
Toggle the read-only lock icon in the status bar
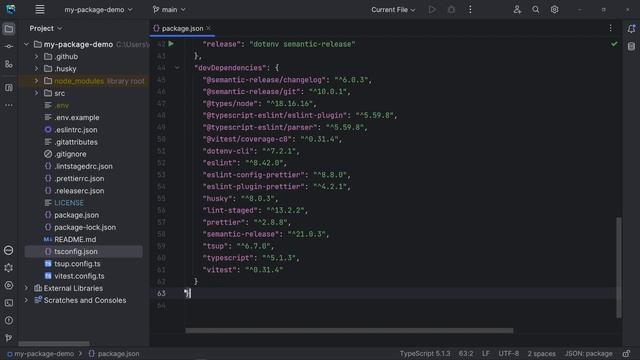click(x=627, y=353)
